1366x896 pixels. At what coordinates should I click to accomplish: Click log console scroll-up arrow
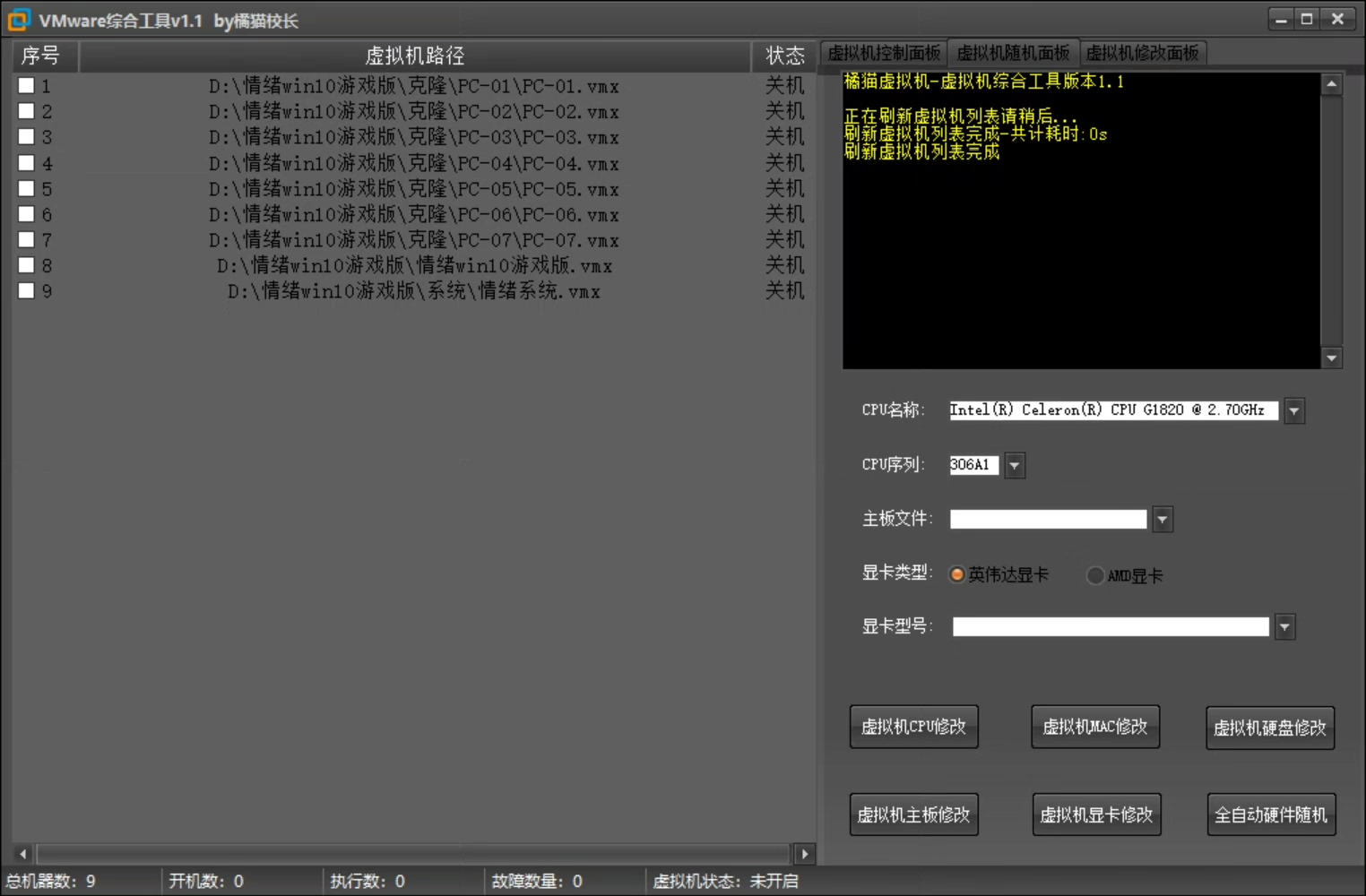pos(1331,84)
